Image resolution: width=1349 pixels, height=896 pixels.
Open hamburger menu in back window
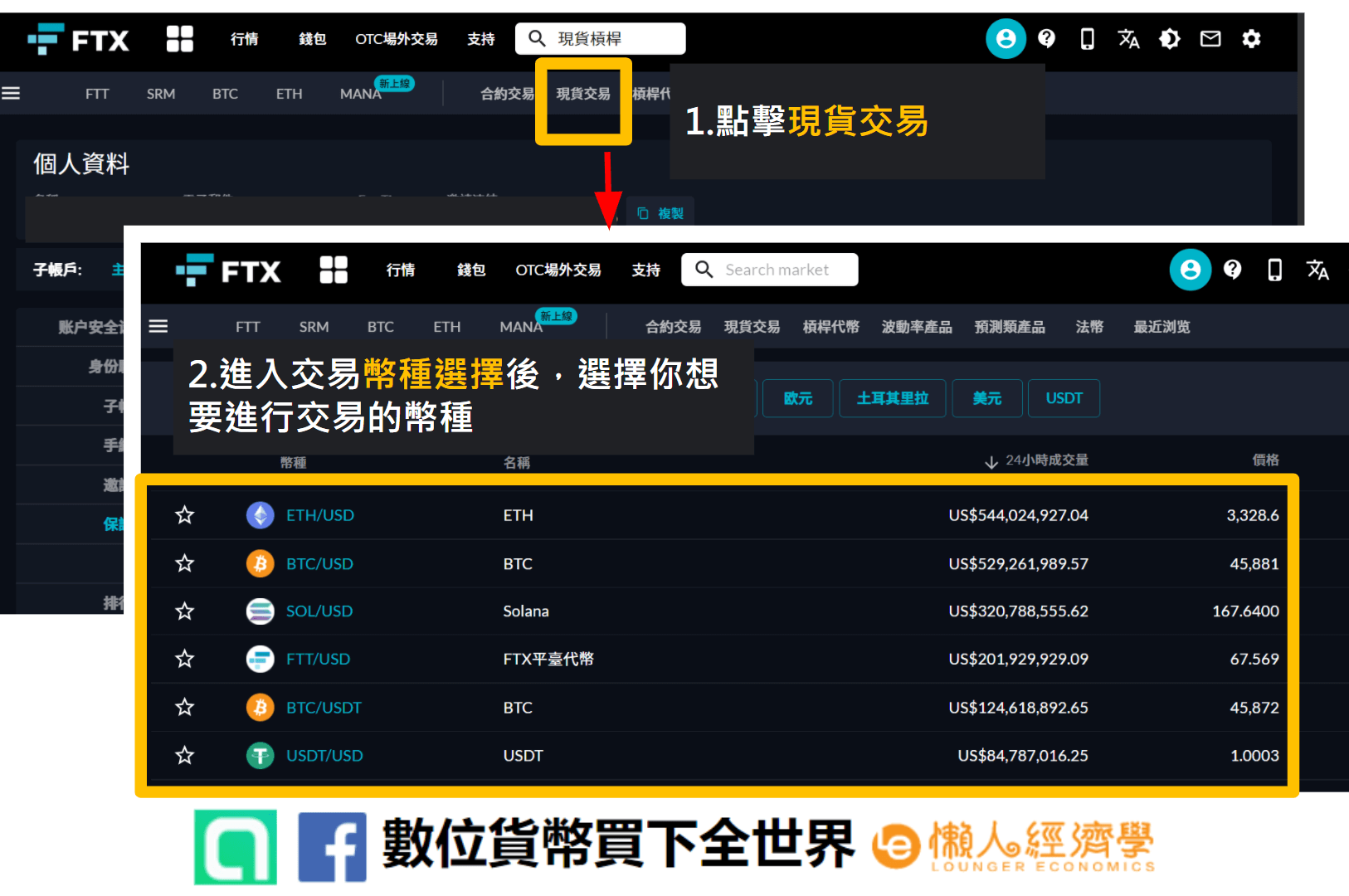pos(11,93)
